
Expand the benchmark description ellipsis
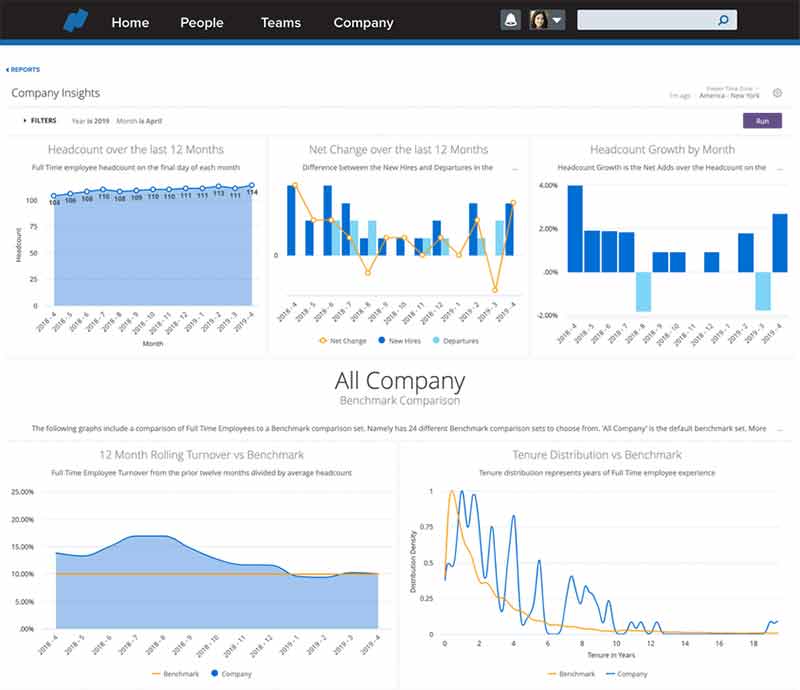click(780, 428)
